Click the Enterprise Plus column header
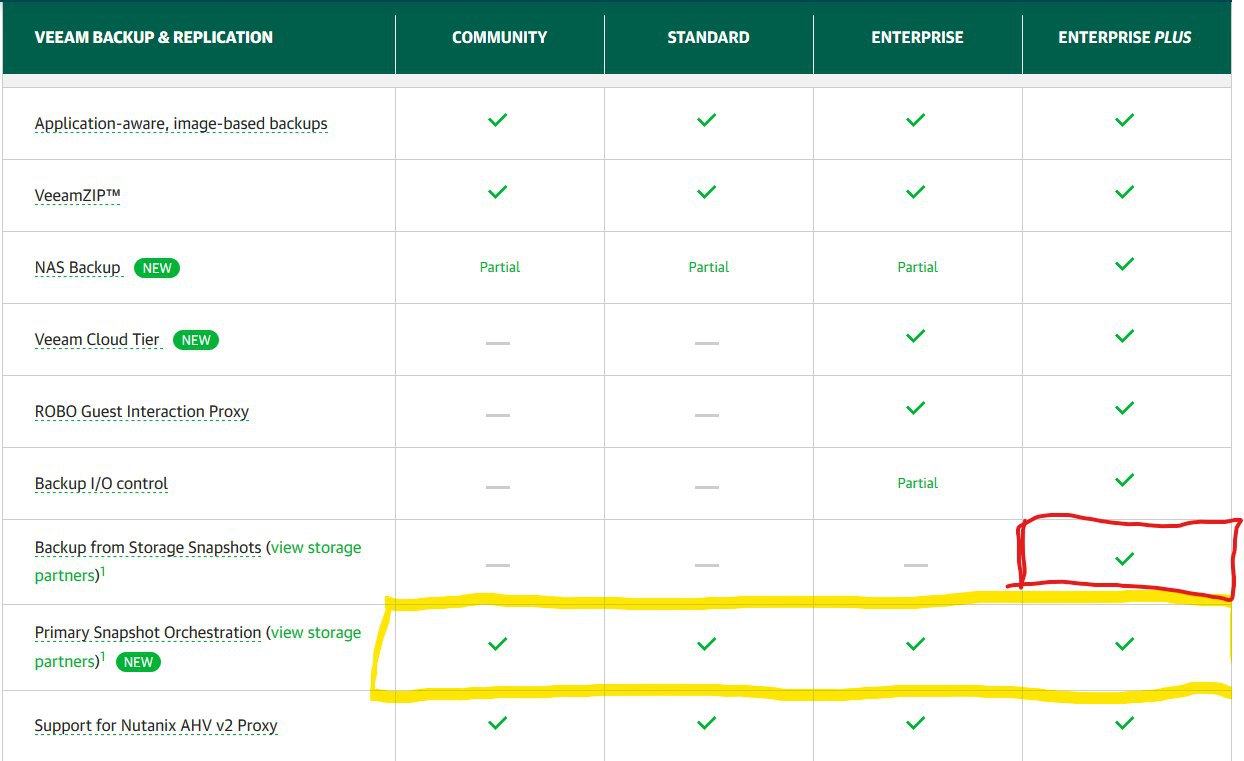1244x761 pixels. tap(1125, 38)
